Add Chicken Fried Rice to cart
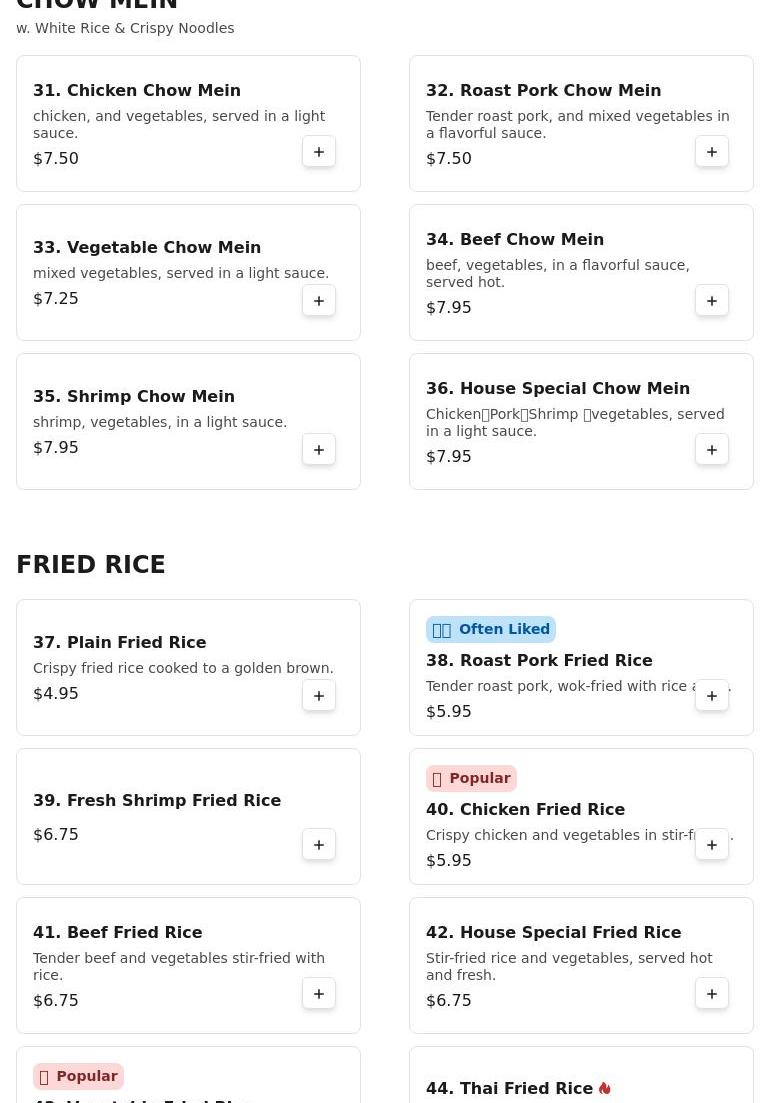 pyautogui.click(x=712, y=845)
